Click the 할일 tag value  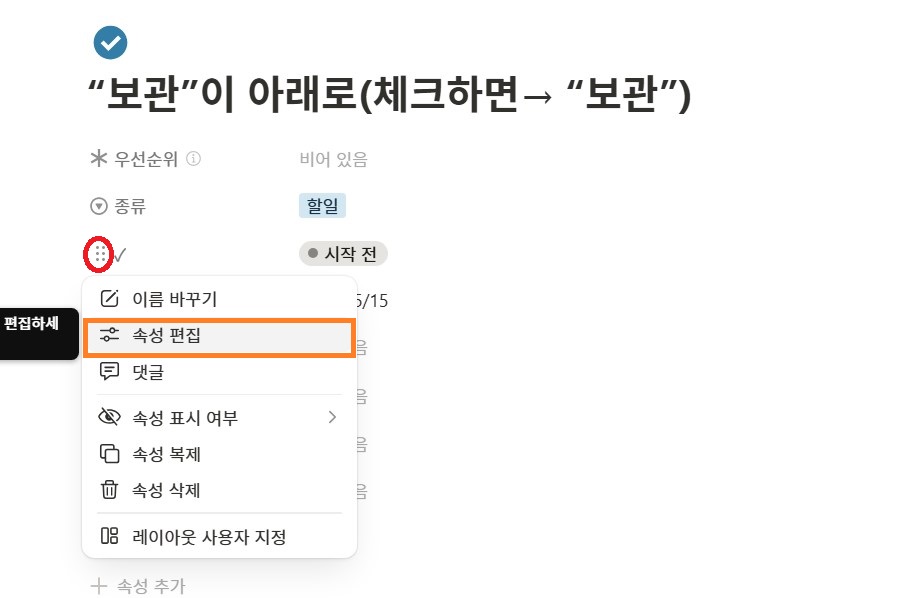(x=322, y=206)
